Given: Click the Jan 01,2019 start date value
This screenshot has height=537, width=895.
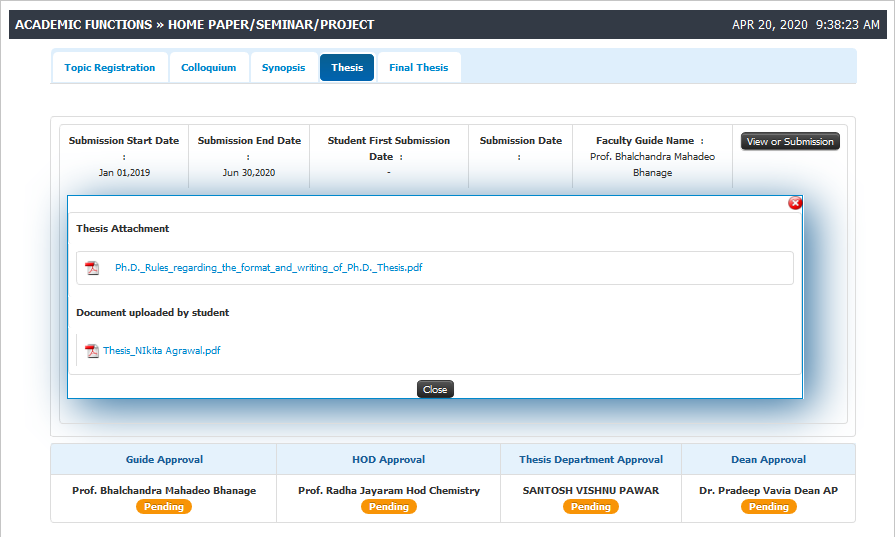Looking at the screenshot, I should (124, 172).
